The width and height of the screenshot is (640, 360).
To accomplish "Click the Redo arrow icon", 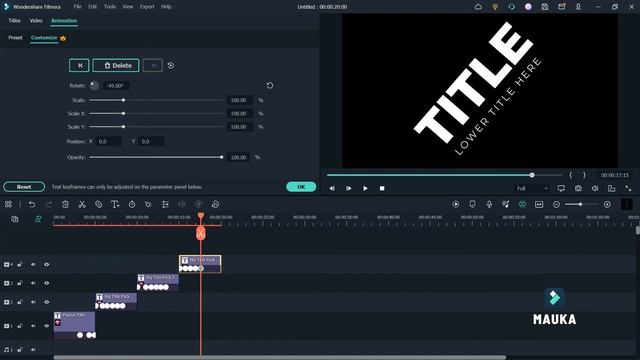I will point(49,204).
